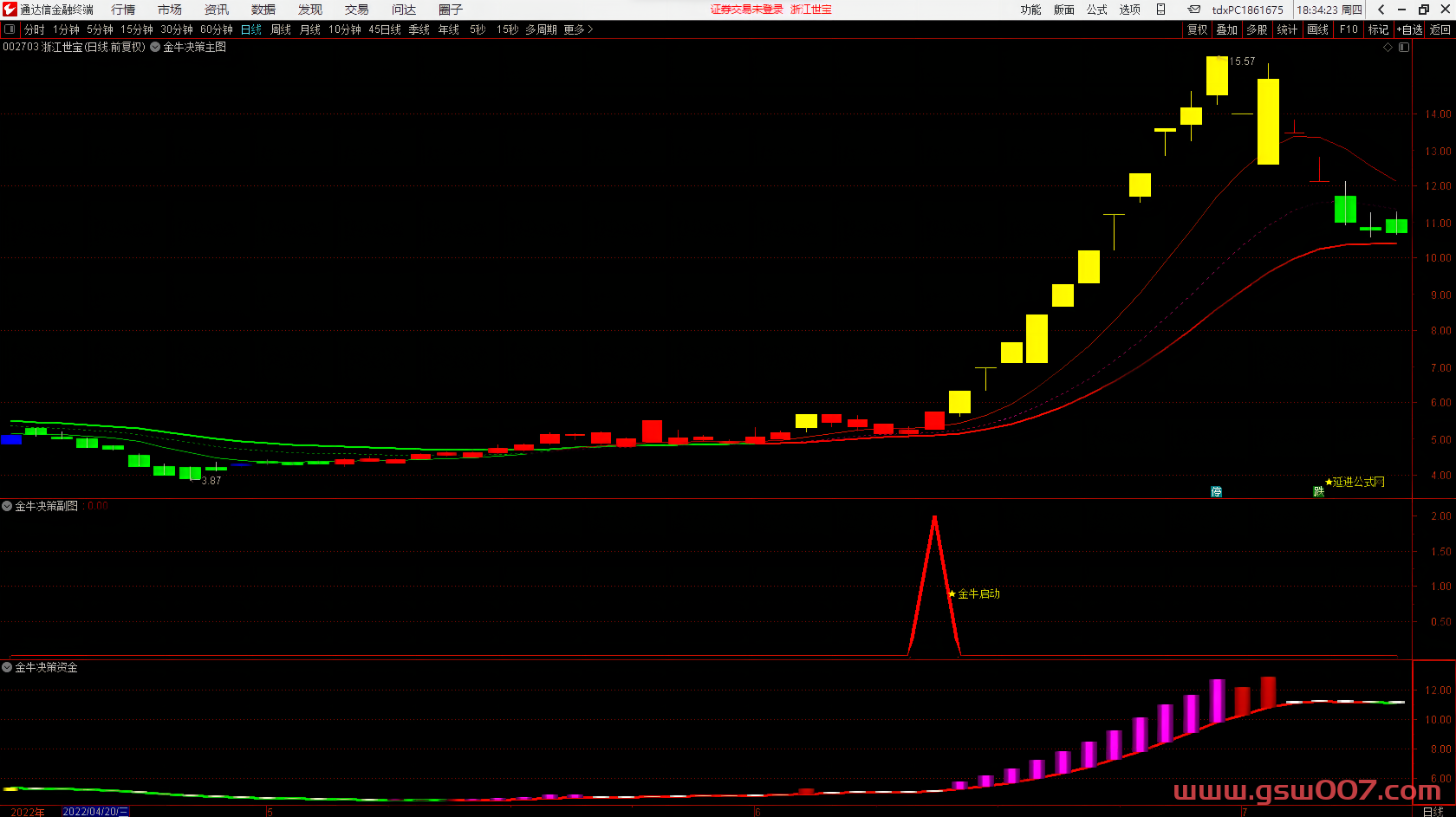Click the 画线 button
The image size is (1456, 817).
click(1318, 29)
